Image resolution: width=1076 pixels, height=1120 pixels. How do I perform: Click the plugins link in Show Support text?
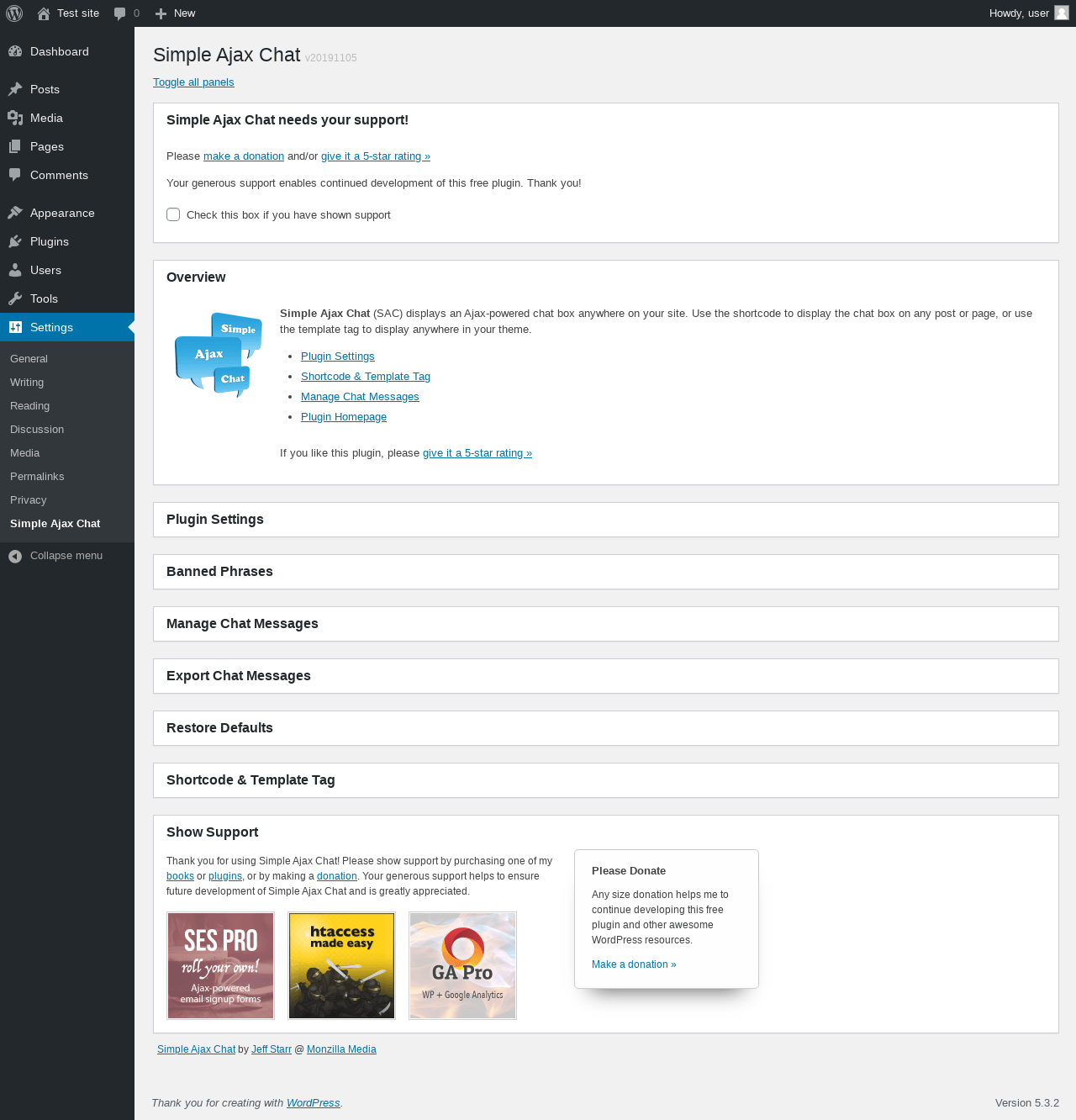click(225, 876)
